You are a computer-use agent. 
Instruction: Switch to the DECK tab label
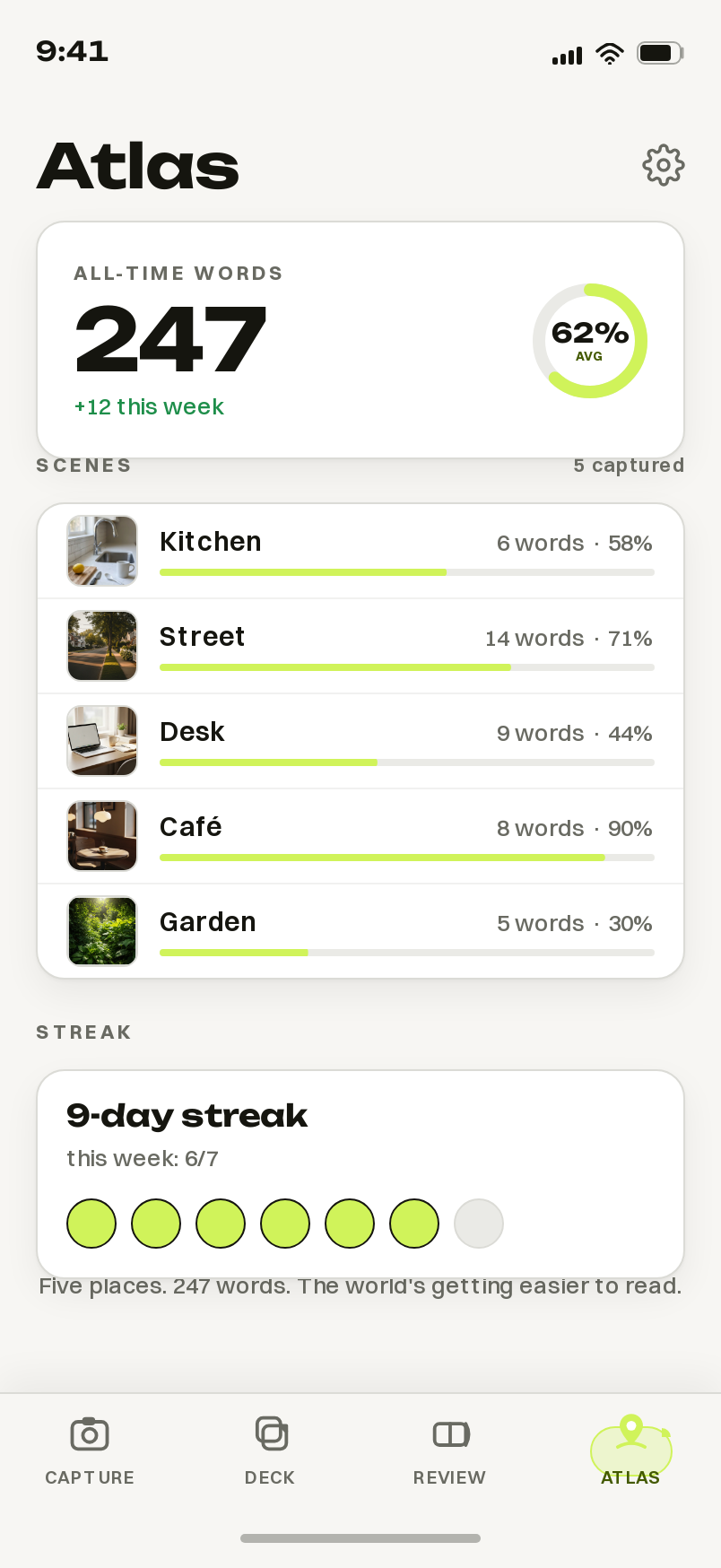(x=270, y=1477)
